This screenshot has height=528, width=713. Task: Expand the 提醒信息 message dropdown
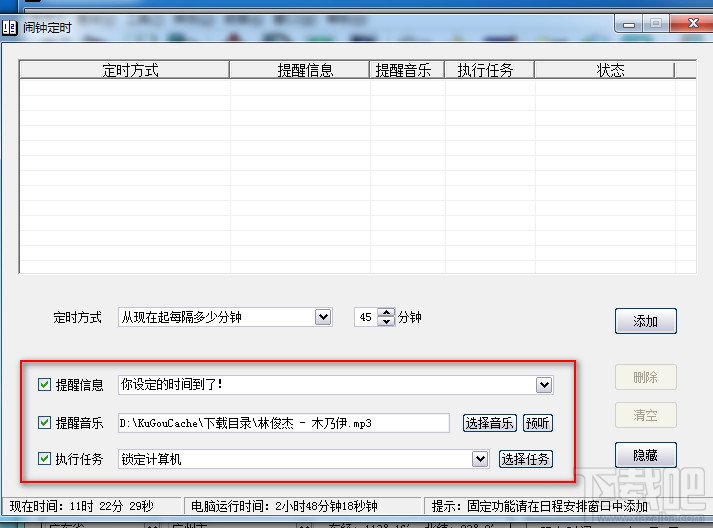544,385
